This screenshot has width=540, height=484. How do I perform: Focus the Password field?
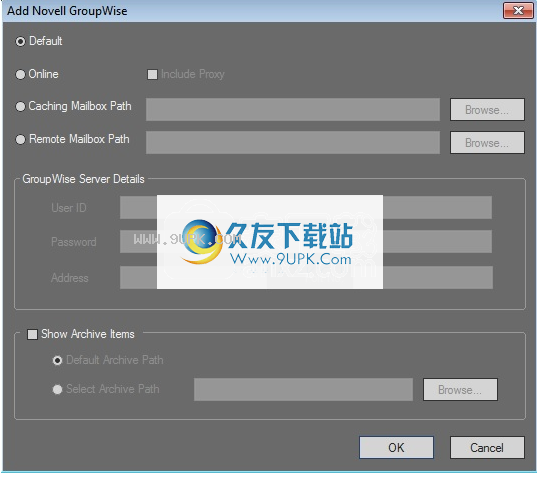[x=306, y=242]
